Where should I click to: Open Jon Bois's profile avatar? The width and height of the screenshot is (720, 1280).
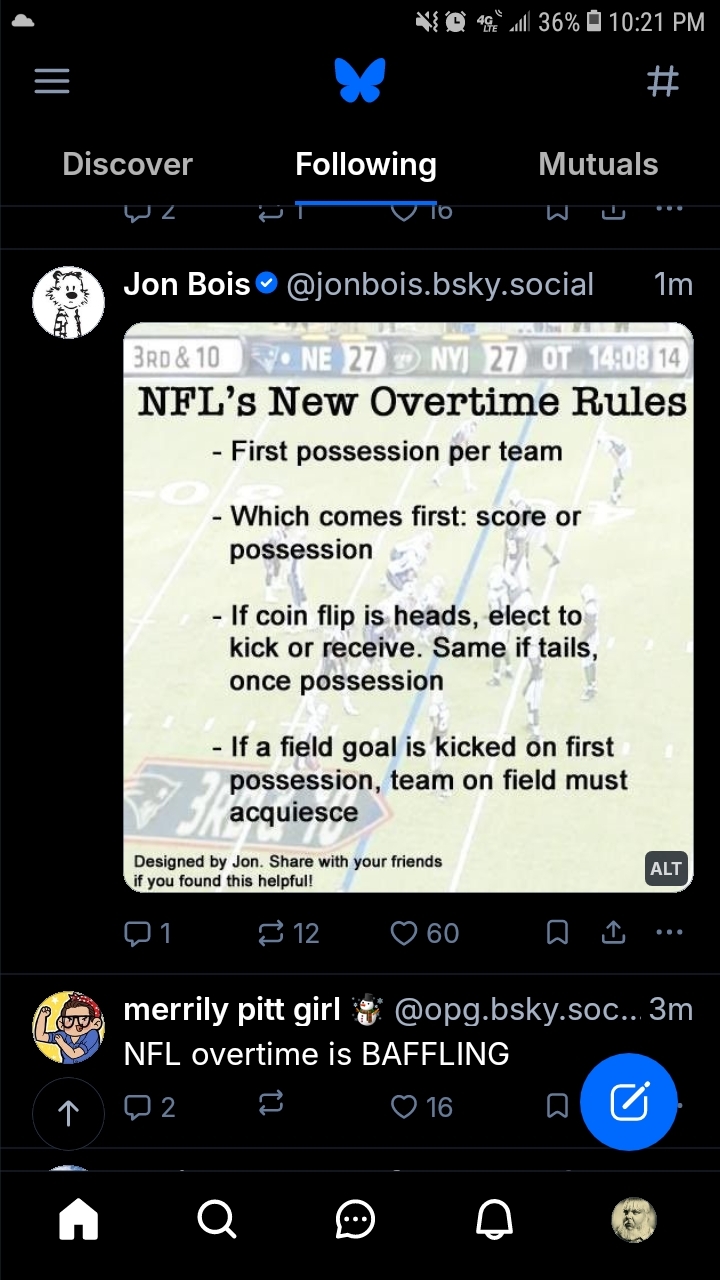[69, 302]
